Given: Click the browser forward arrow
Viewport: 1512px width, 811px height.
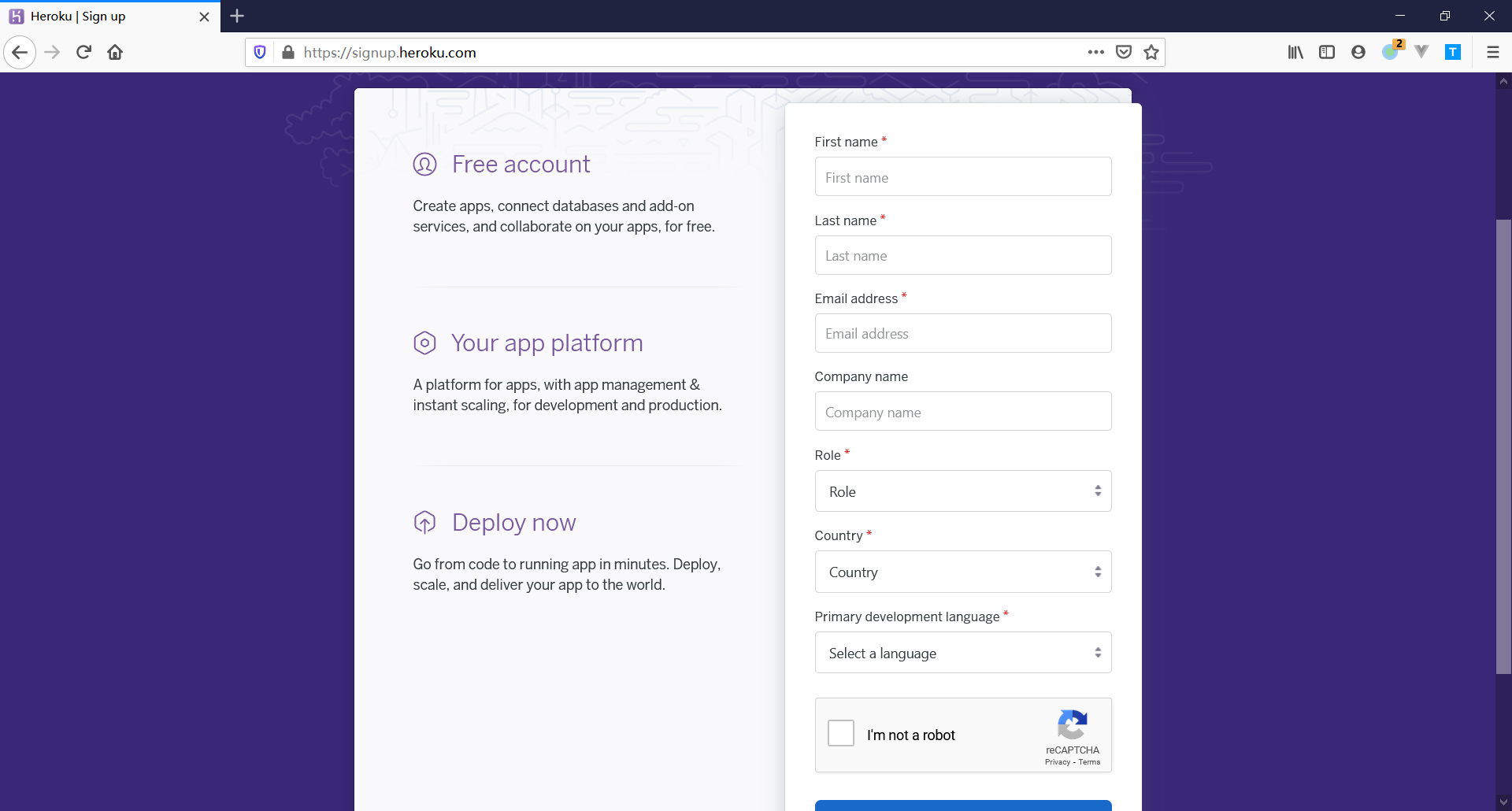Looking at the screenshot, I should (52, 53).
